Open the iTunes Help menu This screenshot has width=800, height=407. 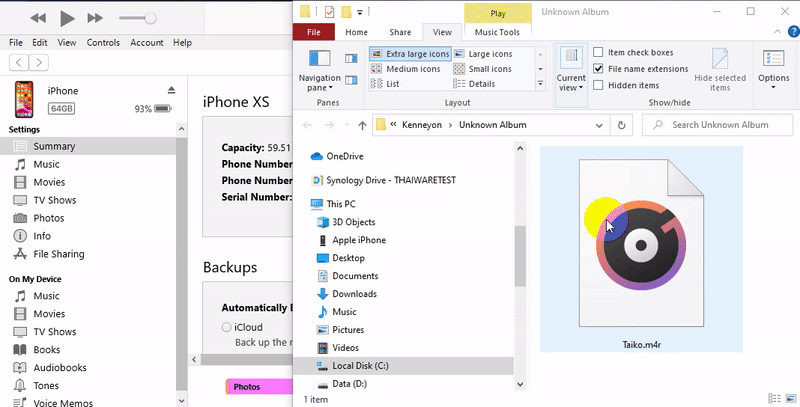(182, 43)
